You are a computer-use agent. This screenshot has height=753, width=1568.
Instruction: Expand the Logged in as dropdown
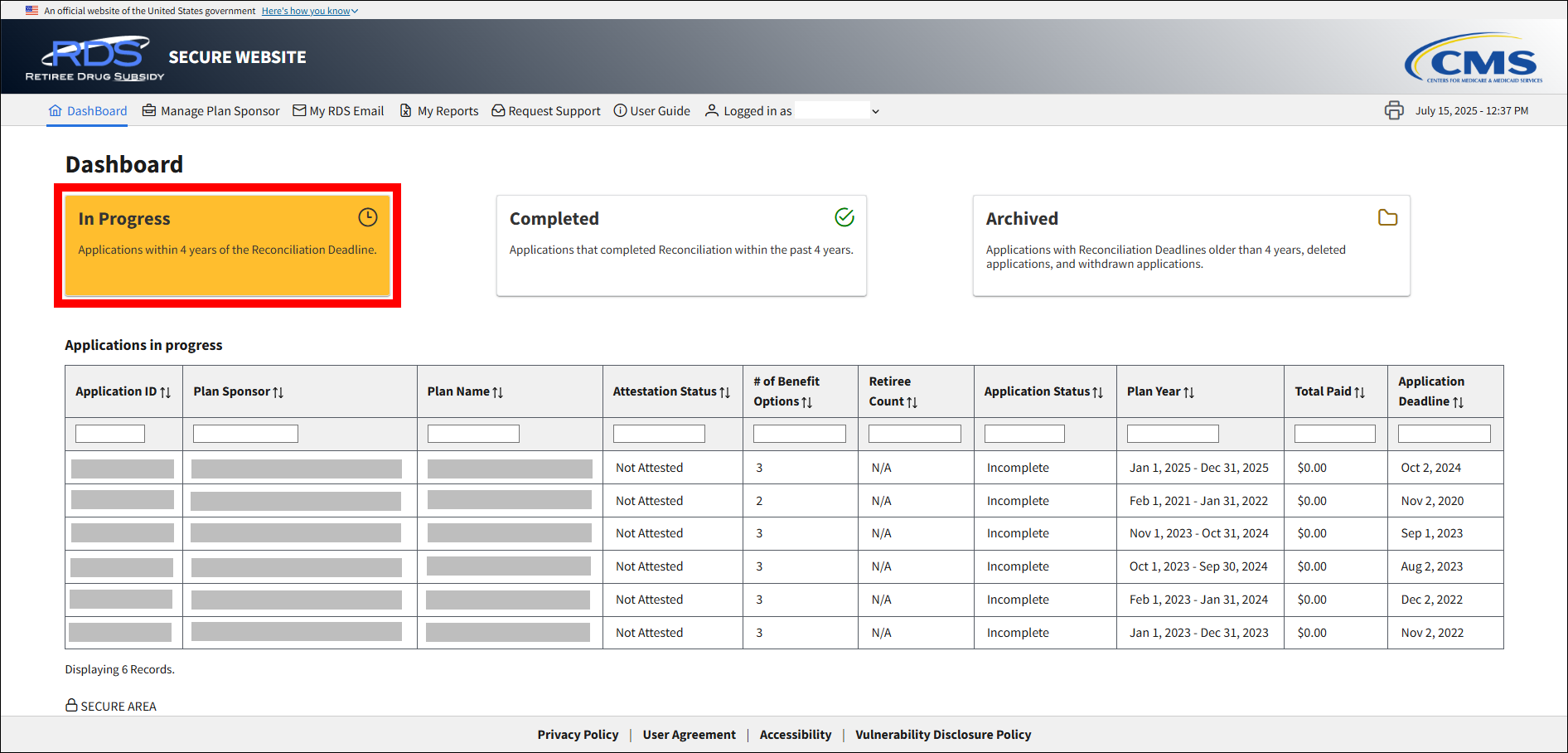[875, 111]
